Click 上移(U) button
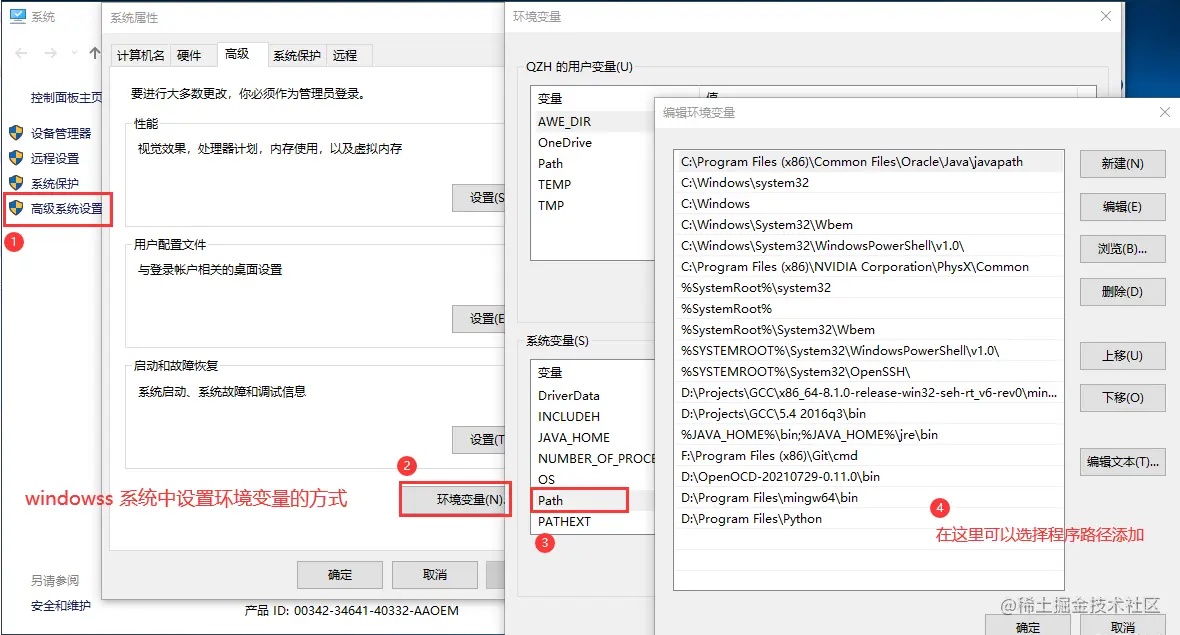Viewport: 1180px width, 635px height. [1122, 355]
